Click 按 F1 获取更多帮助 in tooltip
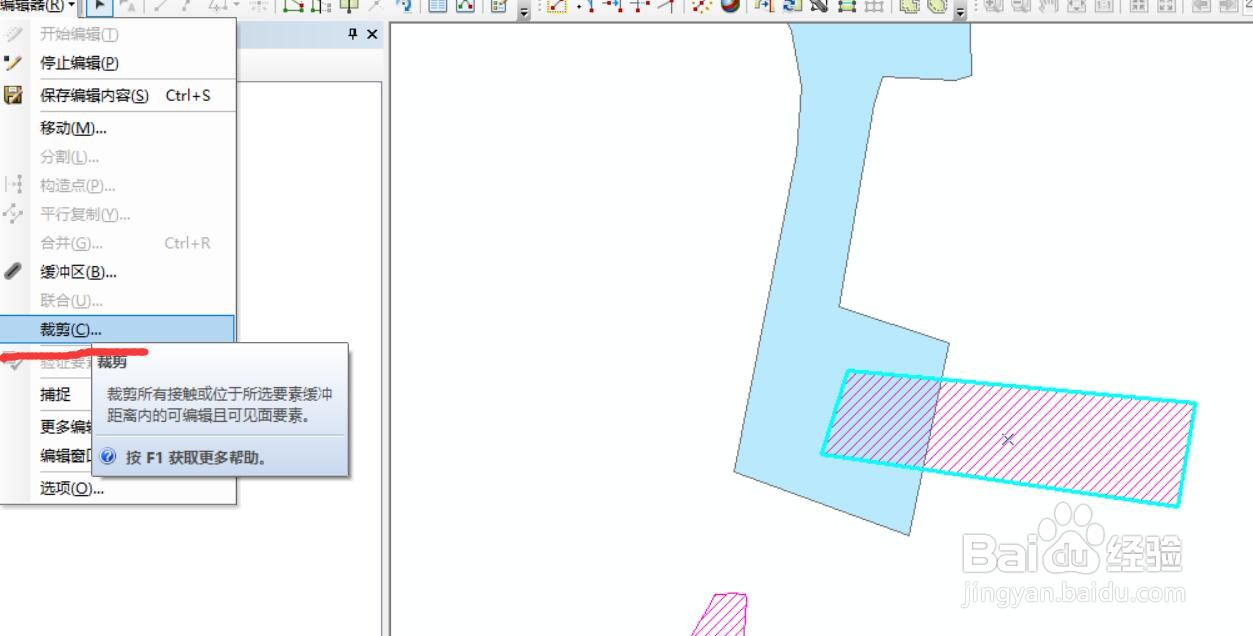Viewport: 1253px width, 636px height. (195, 457)
